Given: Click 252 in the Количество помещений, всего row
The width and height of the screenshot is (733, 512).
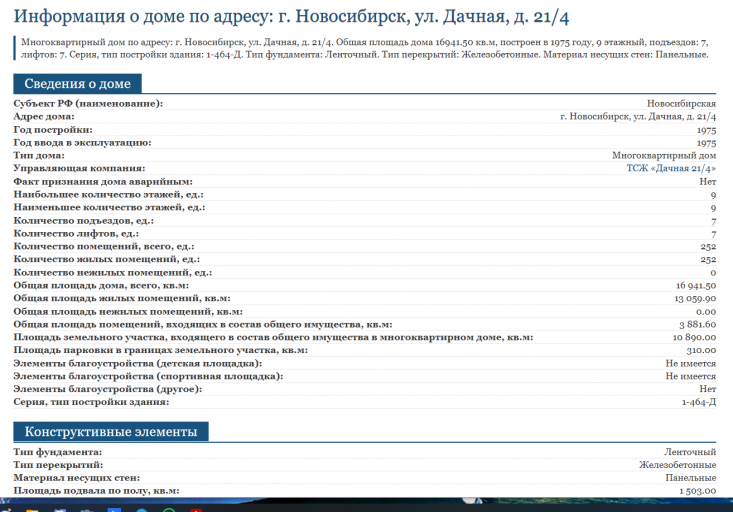Looking at the screenshot, I should coord(708,246).
